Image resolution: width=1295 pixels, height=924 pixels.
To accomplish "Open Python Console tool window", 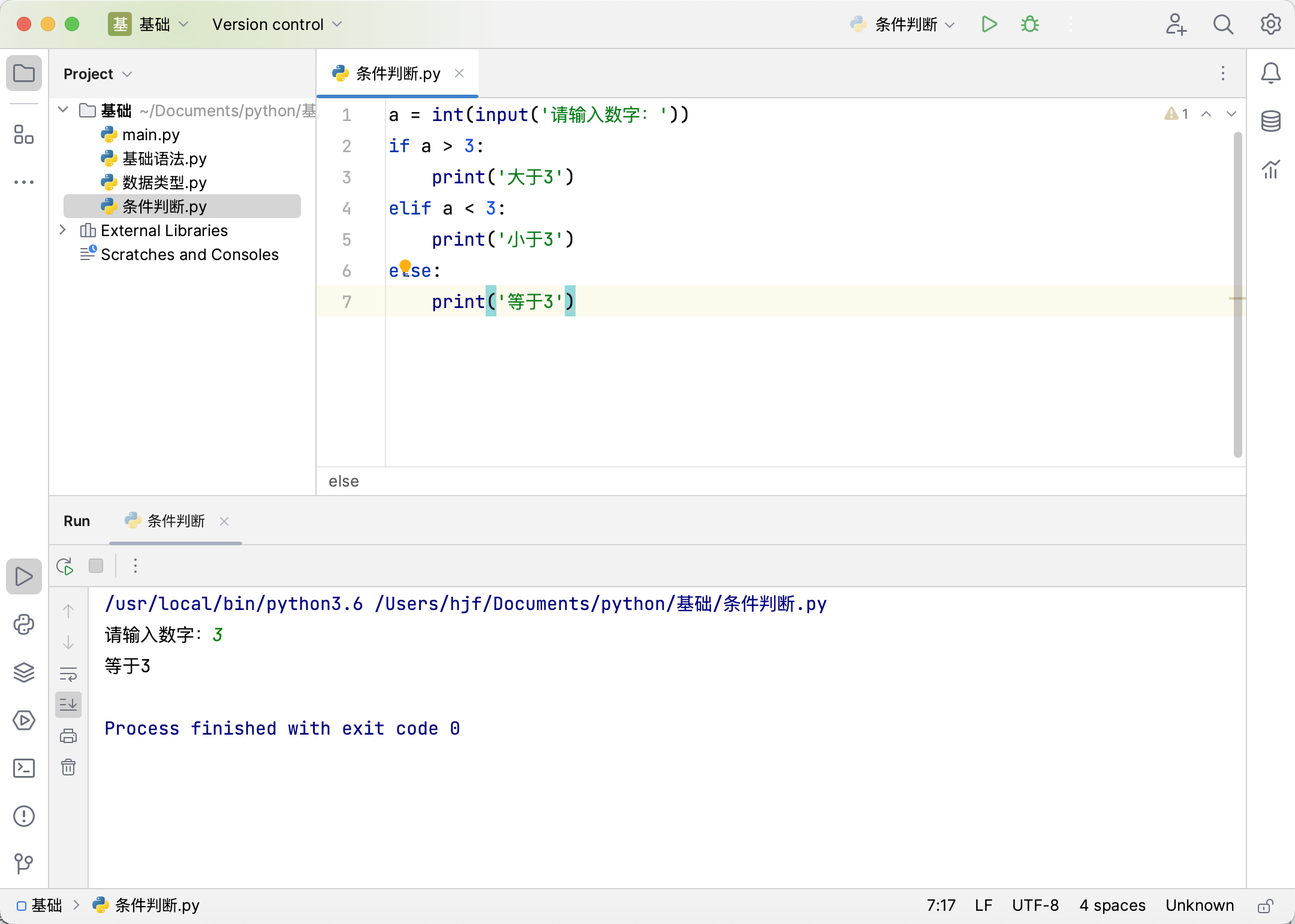I will click(x=24, y=624).
